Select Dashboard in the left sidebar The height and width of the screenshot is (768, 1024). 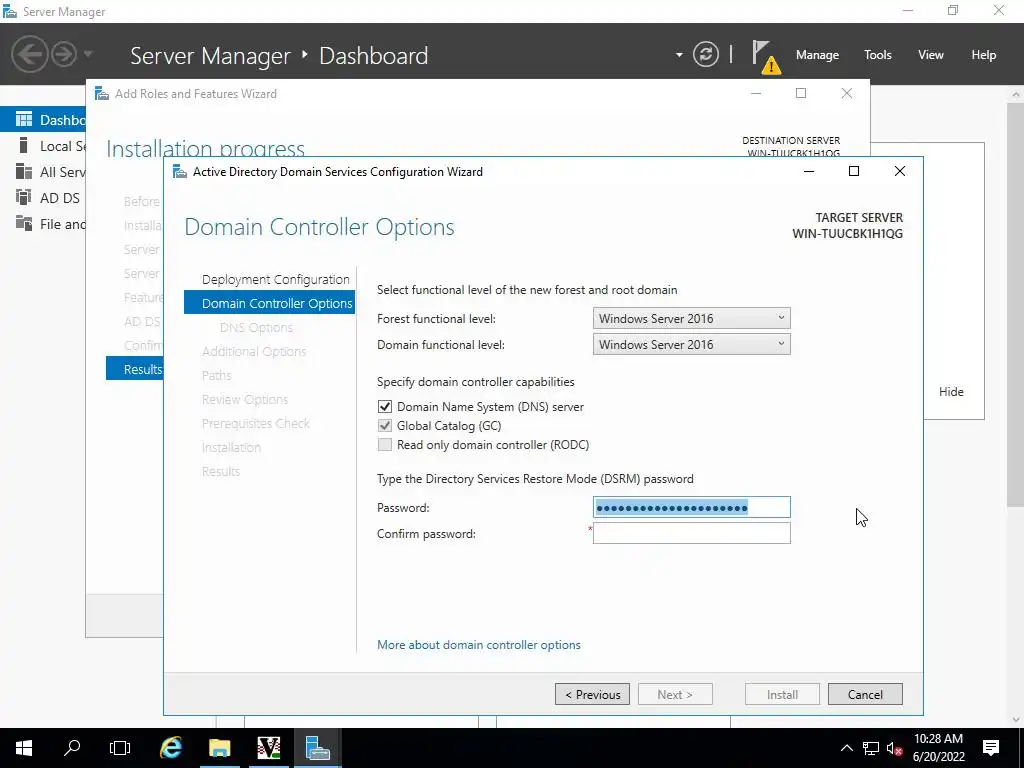coord(43,120)
